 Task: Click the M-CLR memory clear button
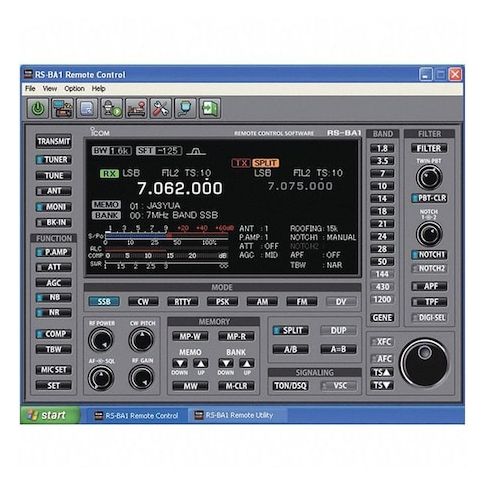coord(236,386)
